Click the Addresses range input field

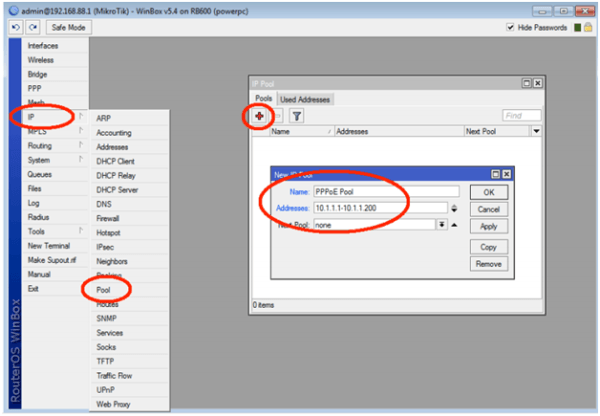tap(380, 208)
